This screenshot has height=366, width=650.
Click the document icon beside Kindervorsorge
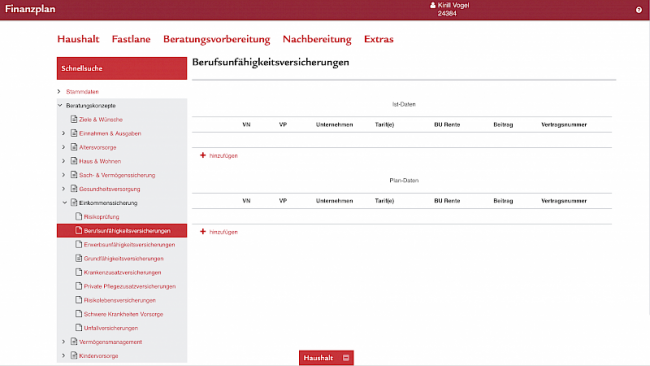pos(74,355)
